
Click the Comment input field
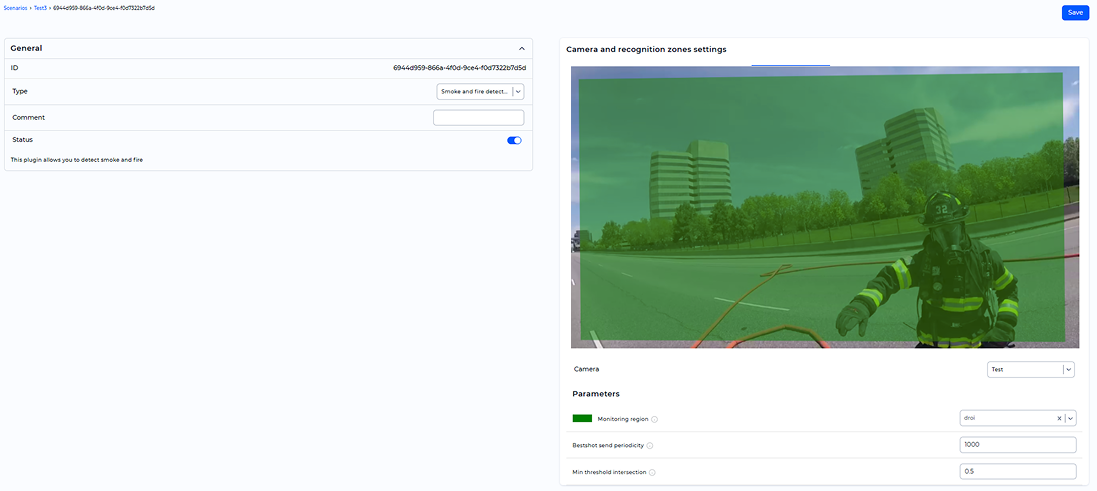pyautogui.click(x=478, y=118)
